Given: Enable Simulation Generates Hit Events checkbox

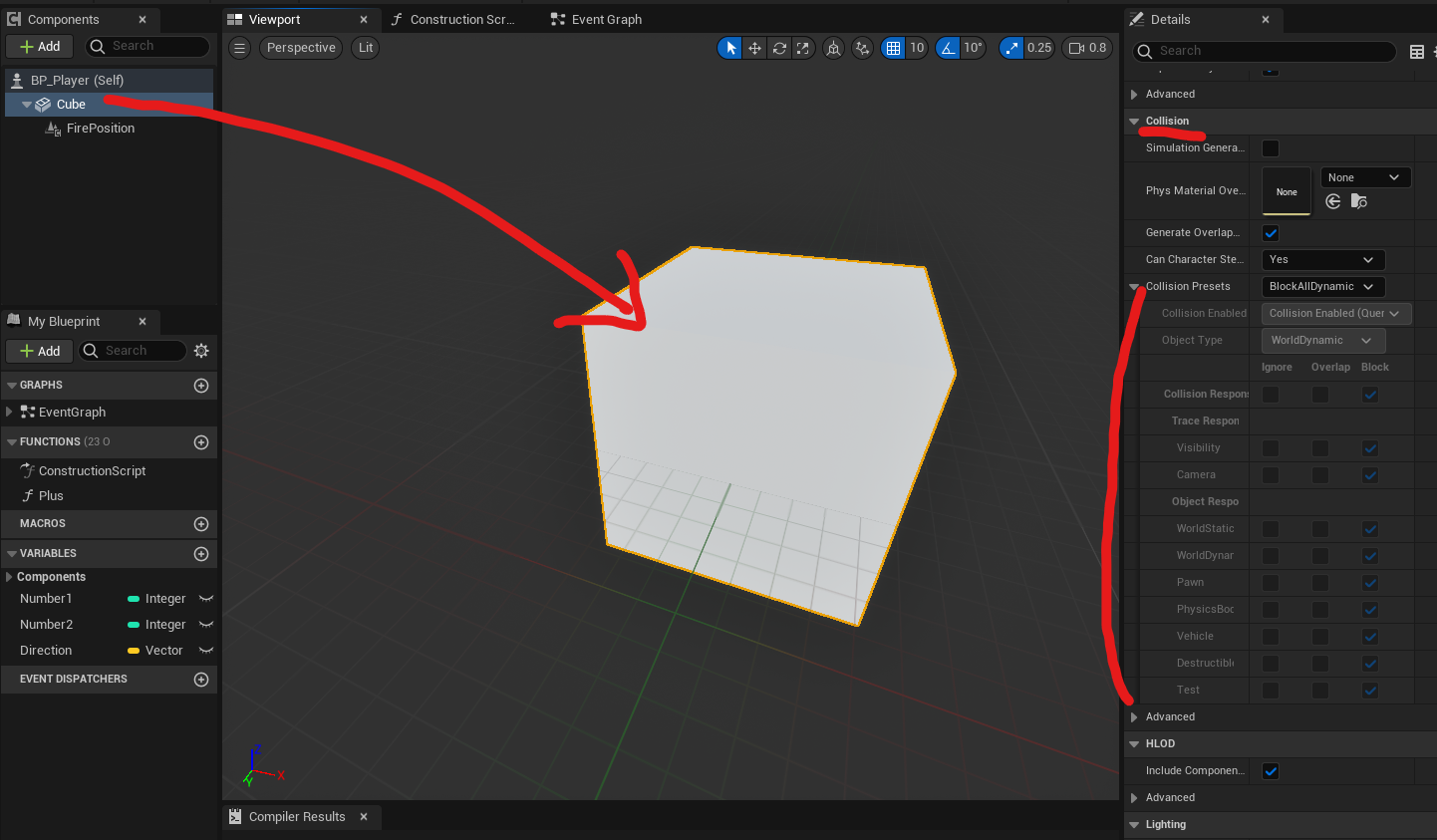Looking at the screenshot, I should click(1271, 148).
